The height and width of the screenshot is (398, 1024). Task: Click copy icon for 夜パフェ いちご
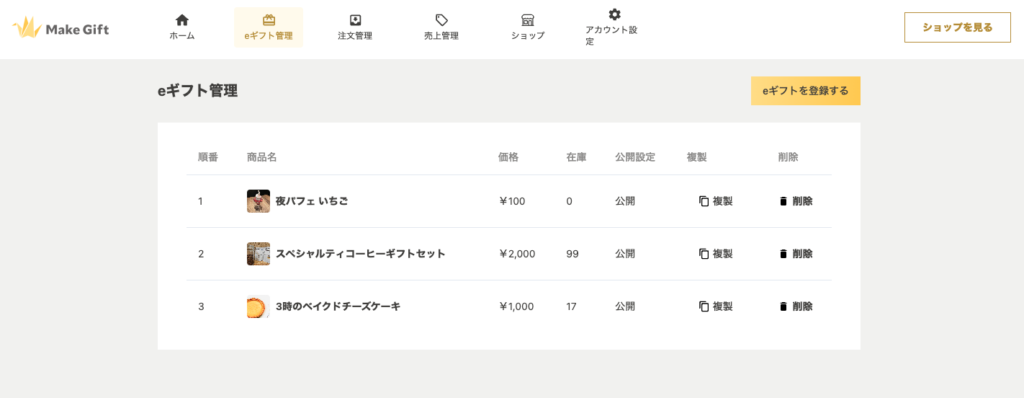(704, 201)
